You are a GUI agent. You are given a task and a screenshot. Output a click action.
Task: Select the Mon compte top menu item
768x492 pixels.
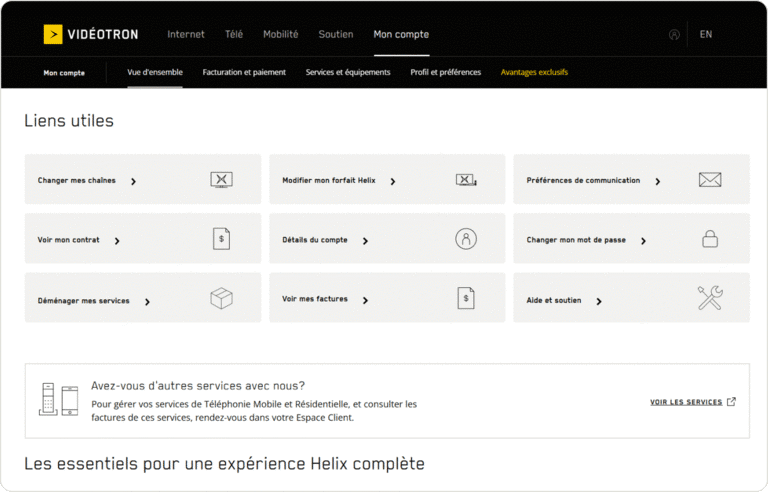click(x=401, y=34)
